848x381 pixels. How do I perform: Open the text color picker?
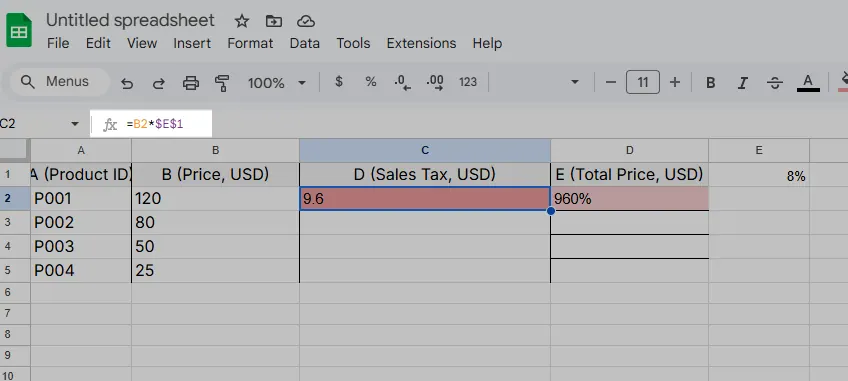click(808, 82)
